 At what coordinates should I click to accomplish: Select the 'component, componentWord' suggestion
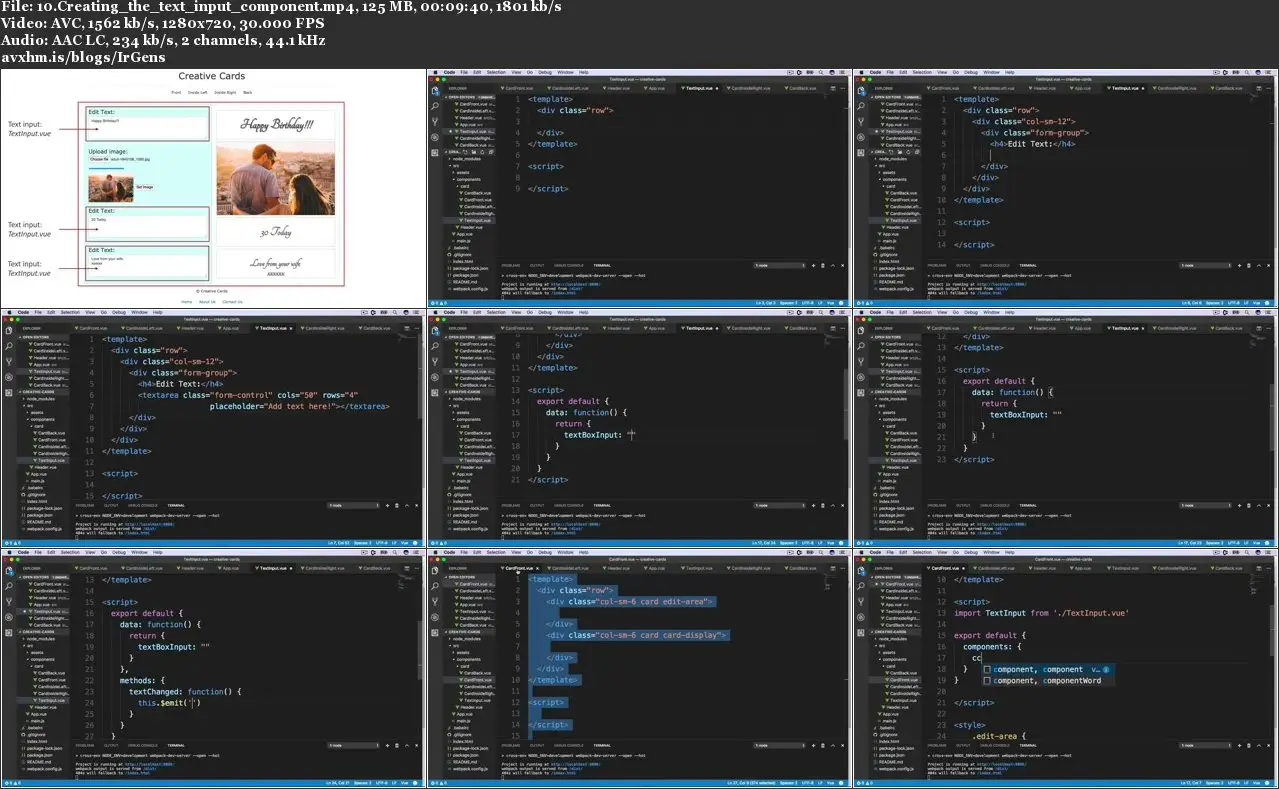click(1048, 681)
